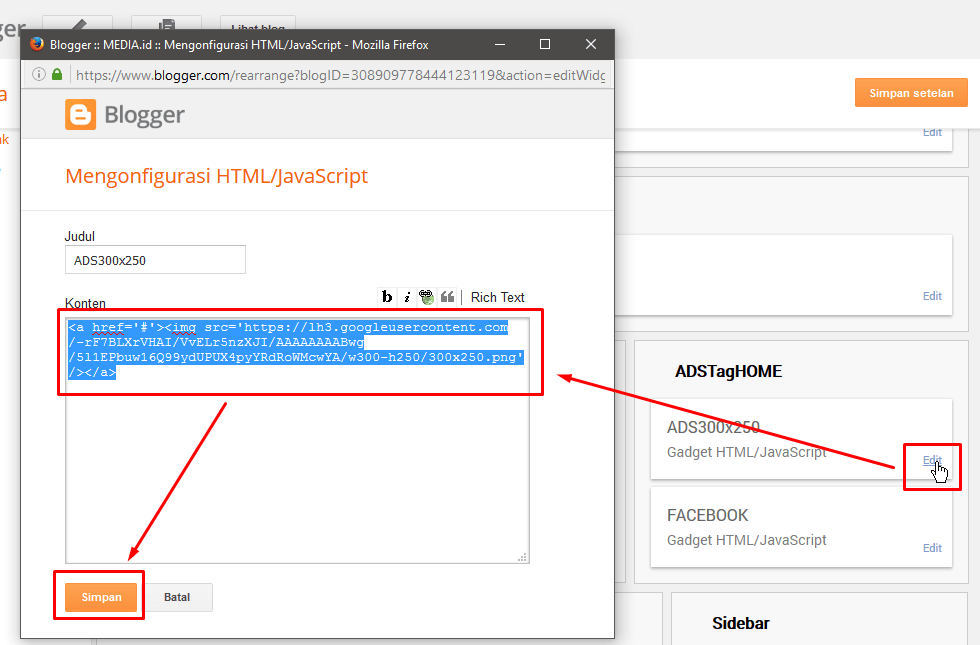
Task: Click the Mengonfigurasi HTML/JavaScript heading
Action: point(216,176)
